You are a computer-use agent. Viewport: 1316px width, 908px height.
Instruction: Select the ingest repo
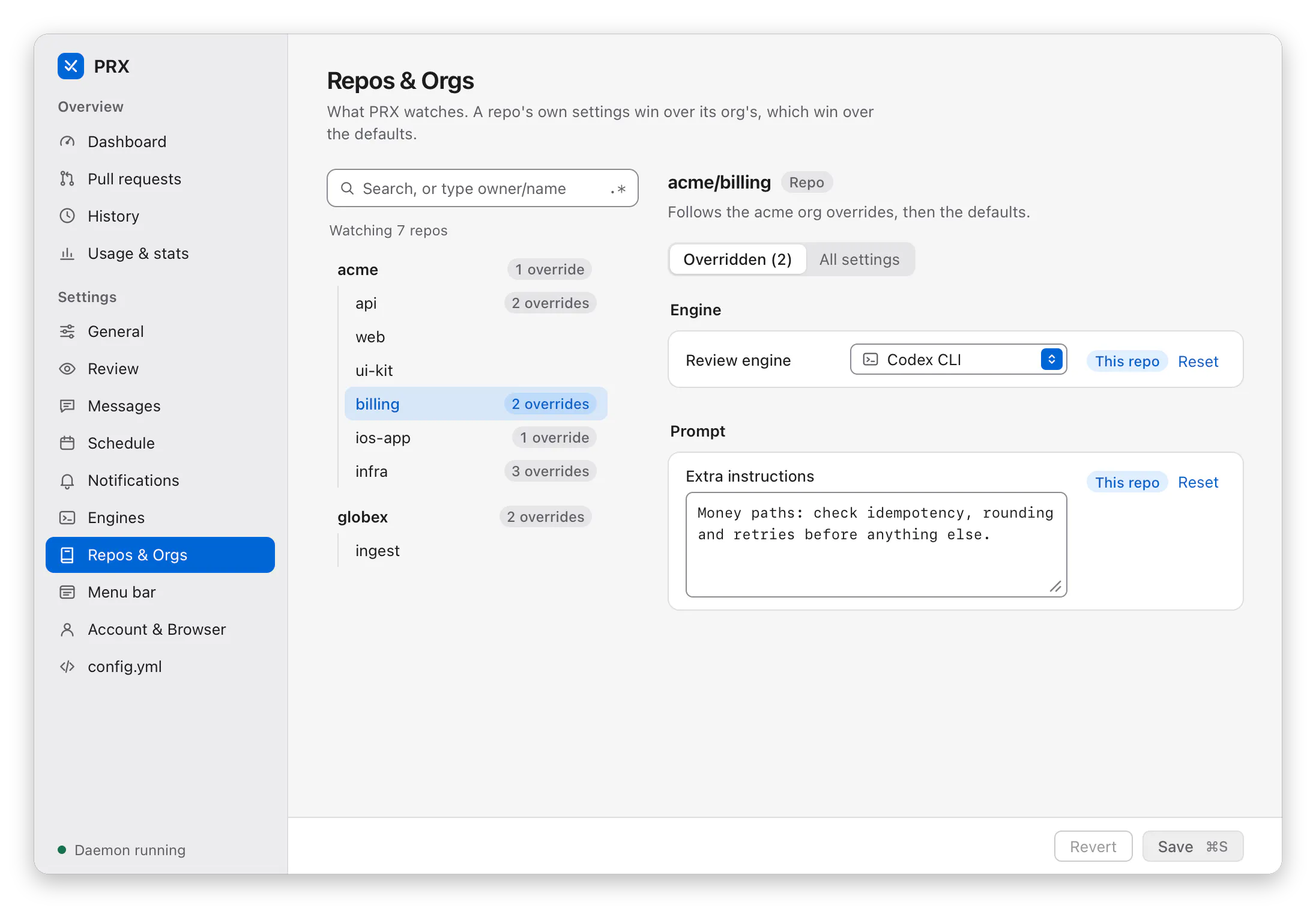(x=475, y=551)
